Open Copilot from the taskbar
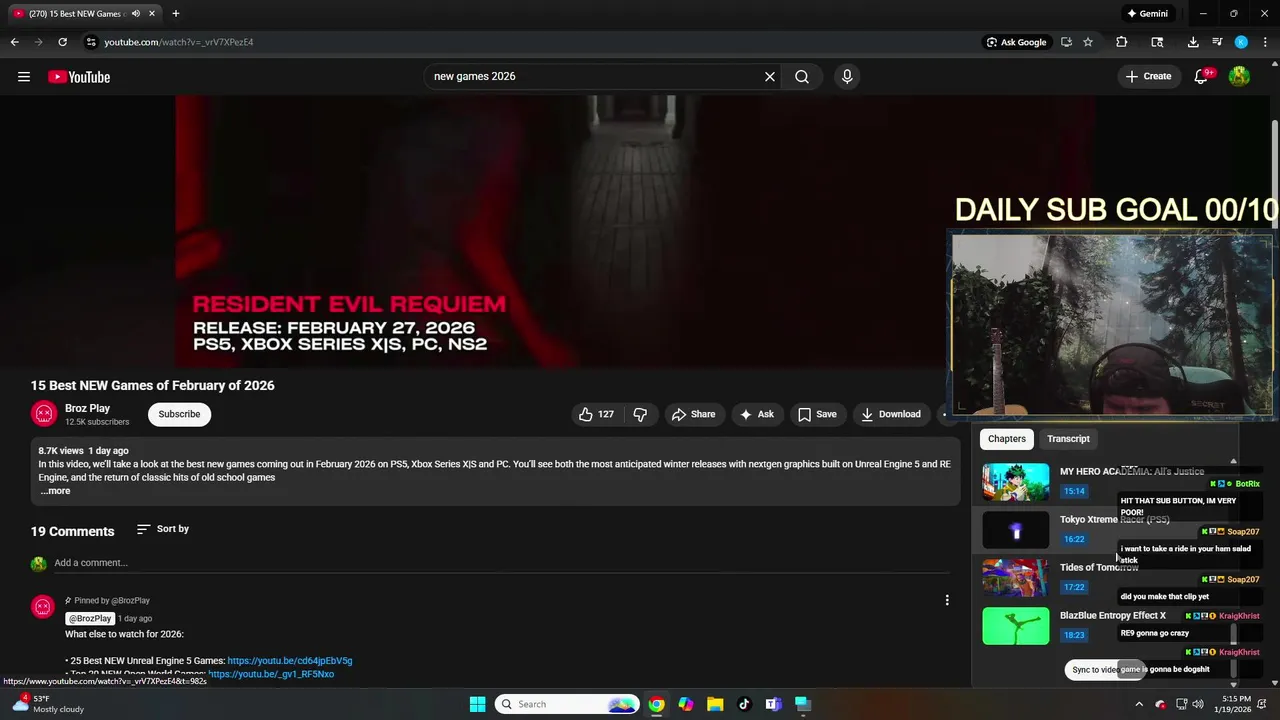1280x720 pixels. pos(686,704)
